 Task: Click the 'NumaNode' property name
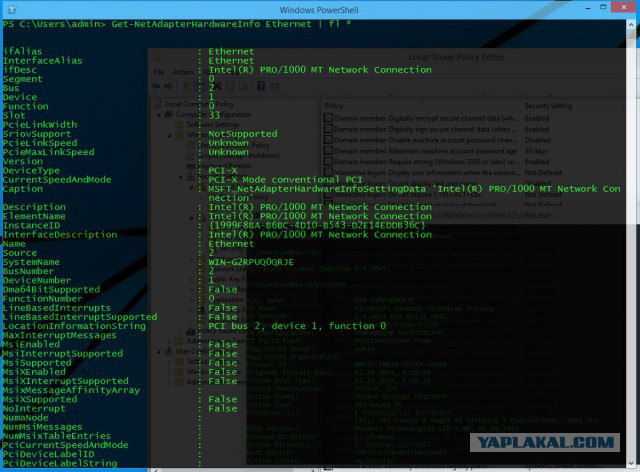[x=25, y=418]
